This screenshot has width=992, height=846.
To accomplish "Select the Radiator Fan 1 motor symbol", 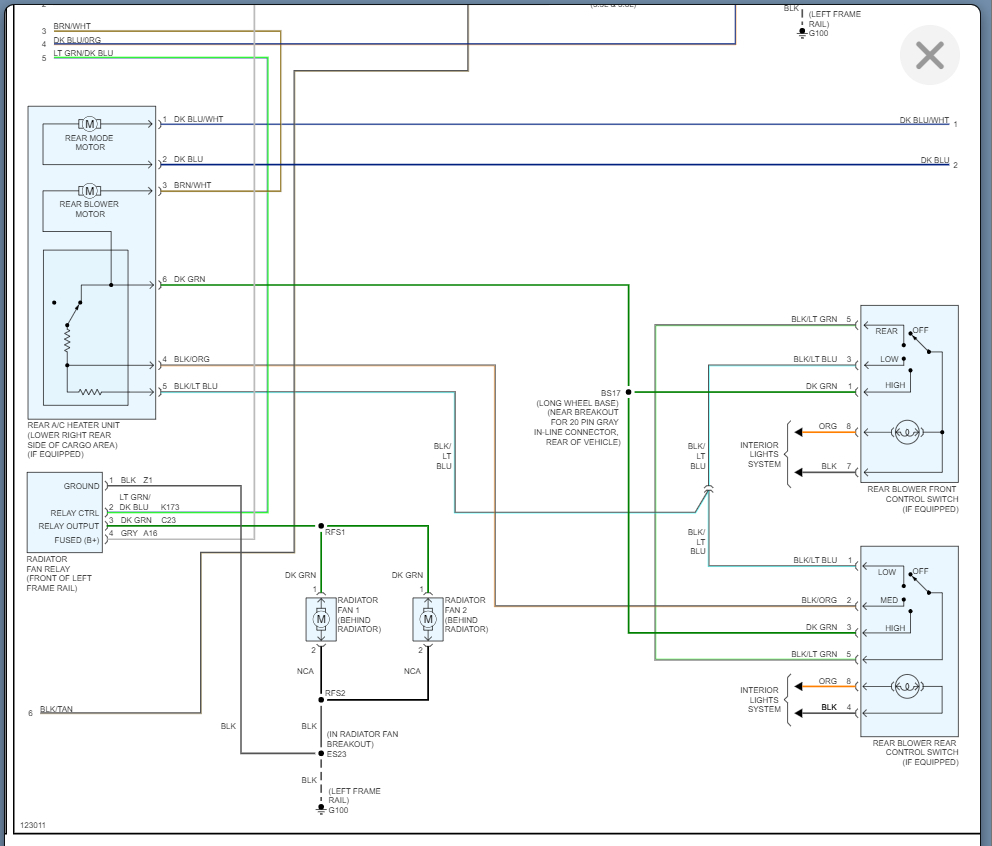I will (x=321, y=619).
